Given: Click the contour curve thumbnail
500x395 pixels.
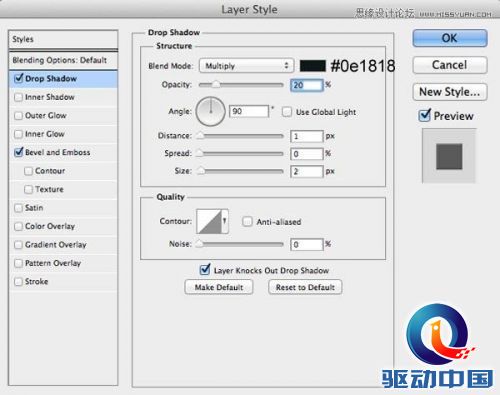Looking at the screenshot, I should (209, 221).
